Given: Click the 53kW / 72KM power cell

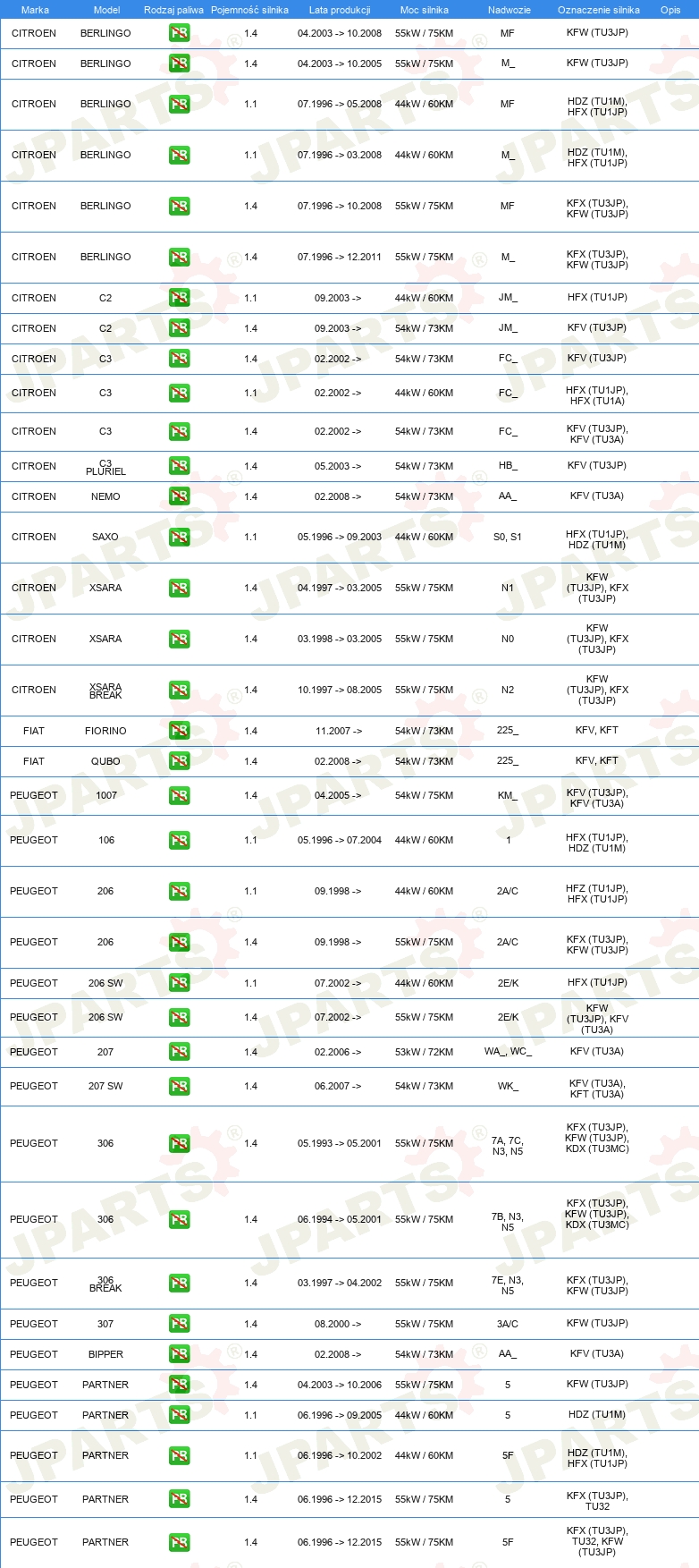Looking at the screenshot, I should tap(424, 1052).
